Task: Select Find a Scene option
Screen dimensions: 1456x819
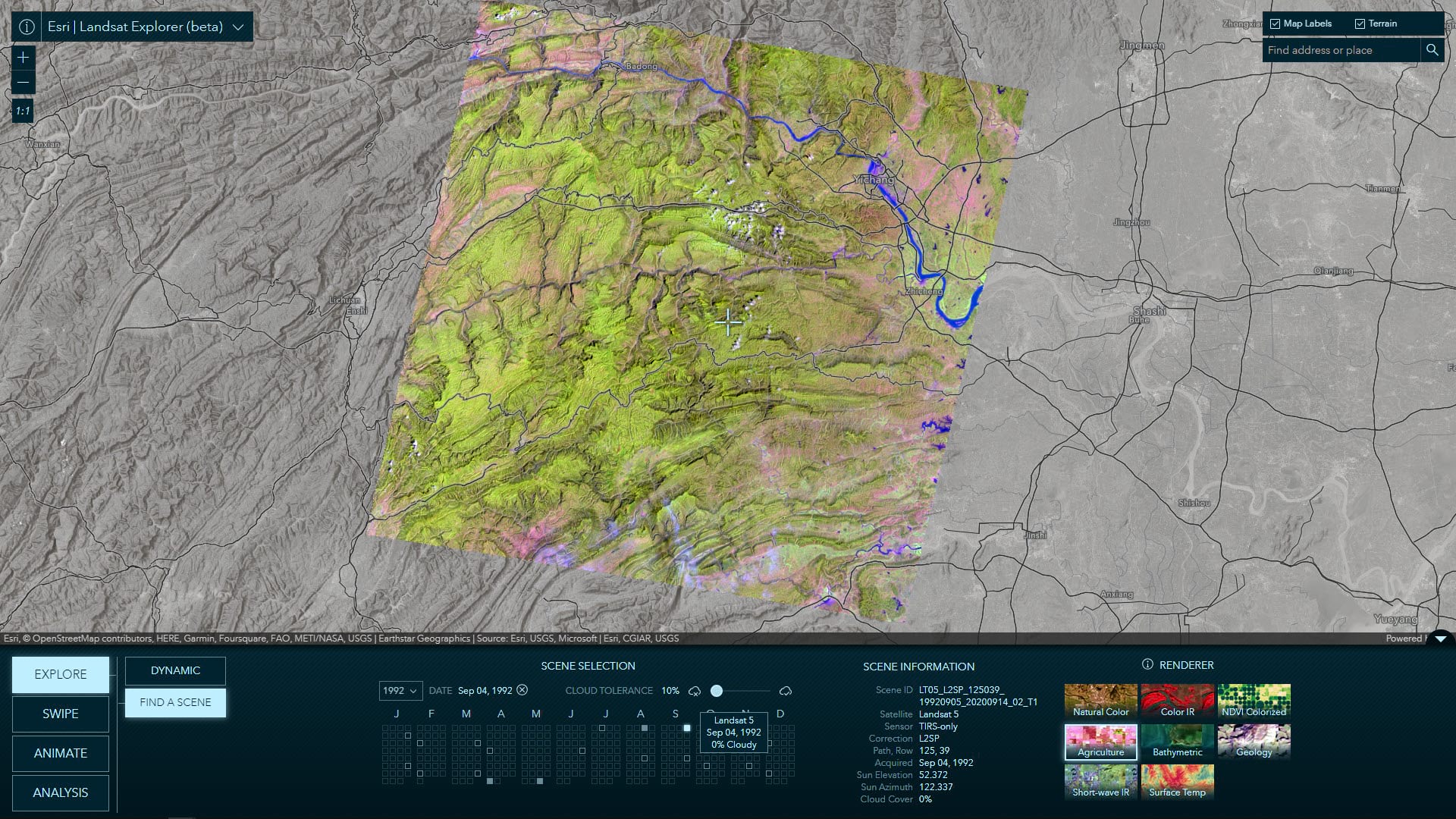Action: point(175,702)
